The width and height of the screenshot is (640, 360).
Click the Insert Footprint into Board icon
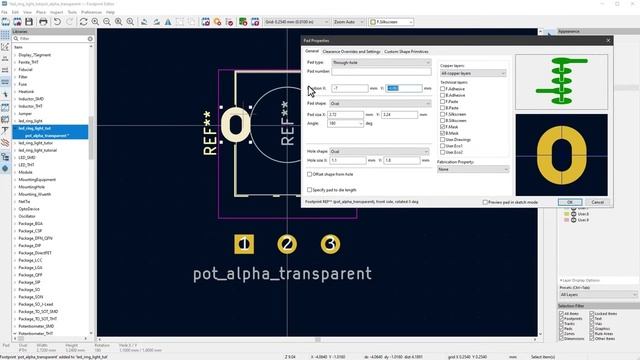pos(243,22)
